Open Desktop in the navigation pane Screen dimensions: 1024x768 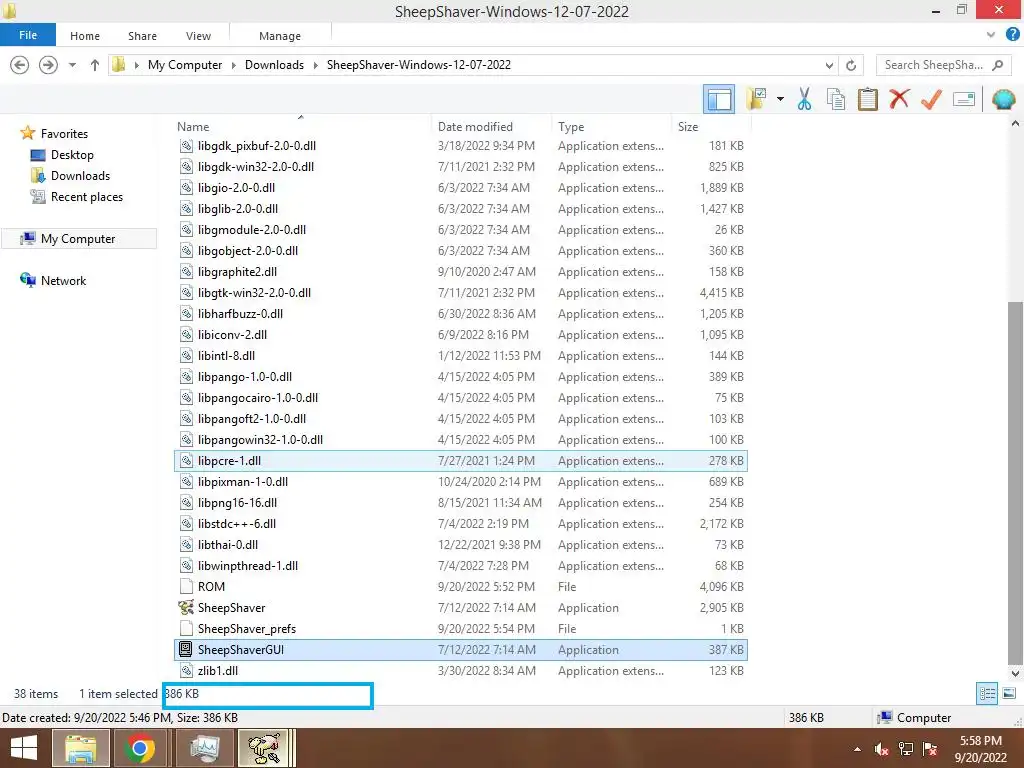[72, 155]
